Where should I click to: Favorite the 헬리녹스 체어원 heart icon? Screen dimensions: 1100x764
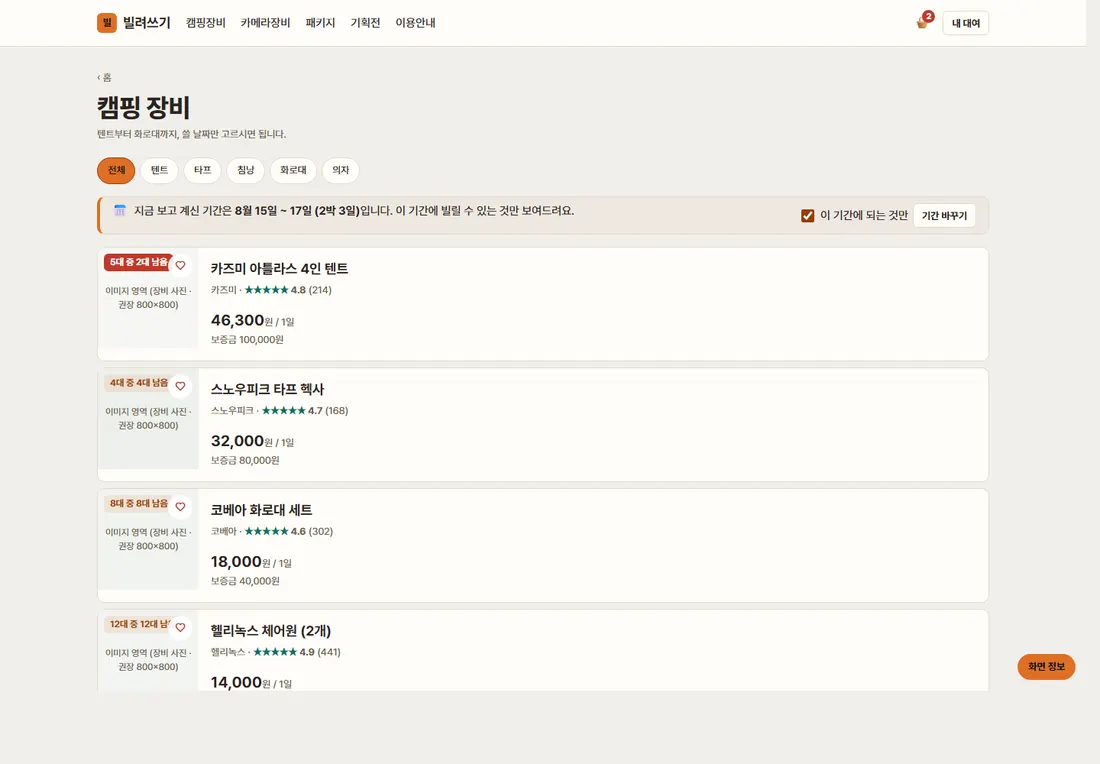click(180, 627)
